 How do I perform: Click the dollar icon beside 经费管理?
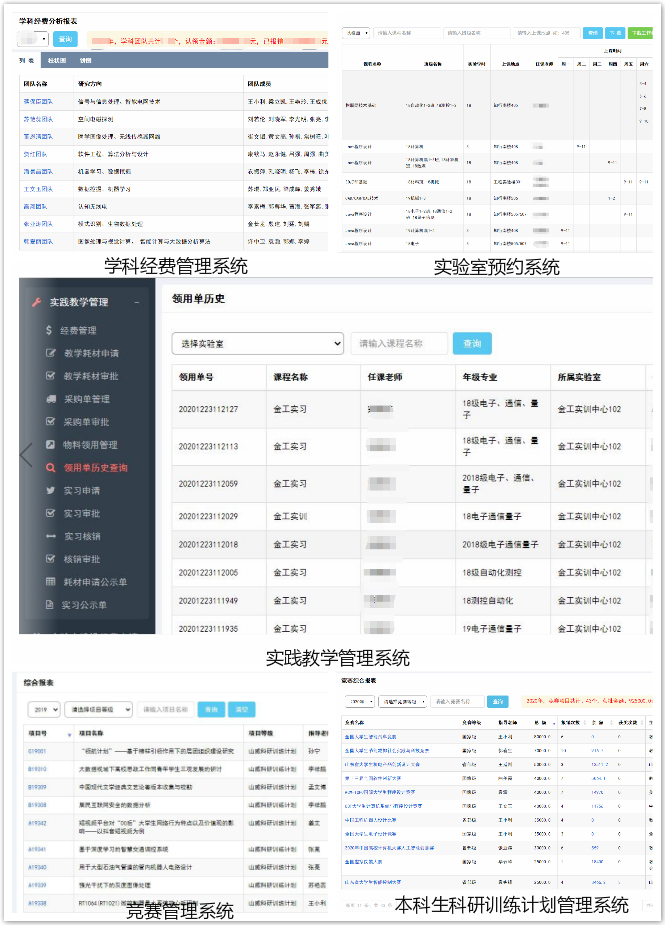coord(50,330)
